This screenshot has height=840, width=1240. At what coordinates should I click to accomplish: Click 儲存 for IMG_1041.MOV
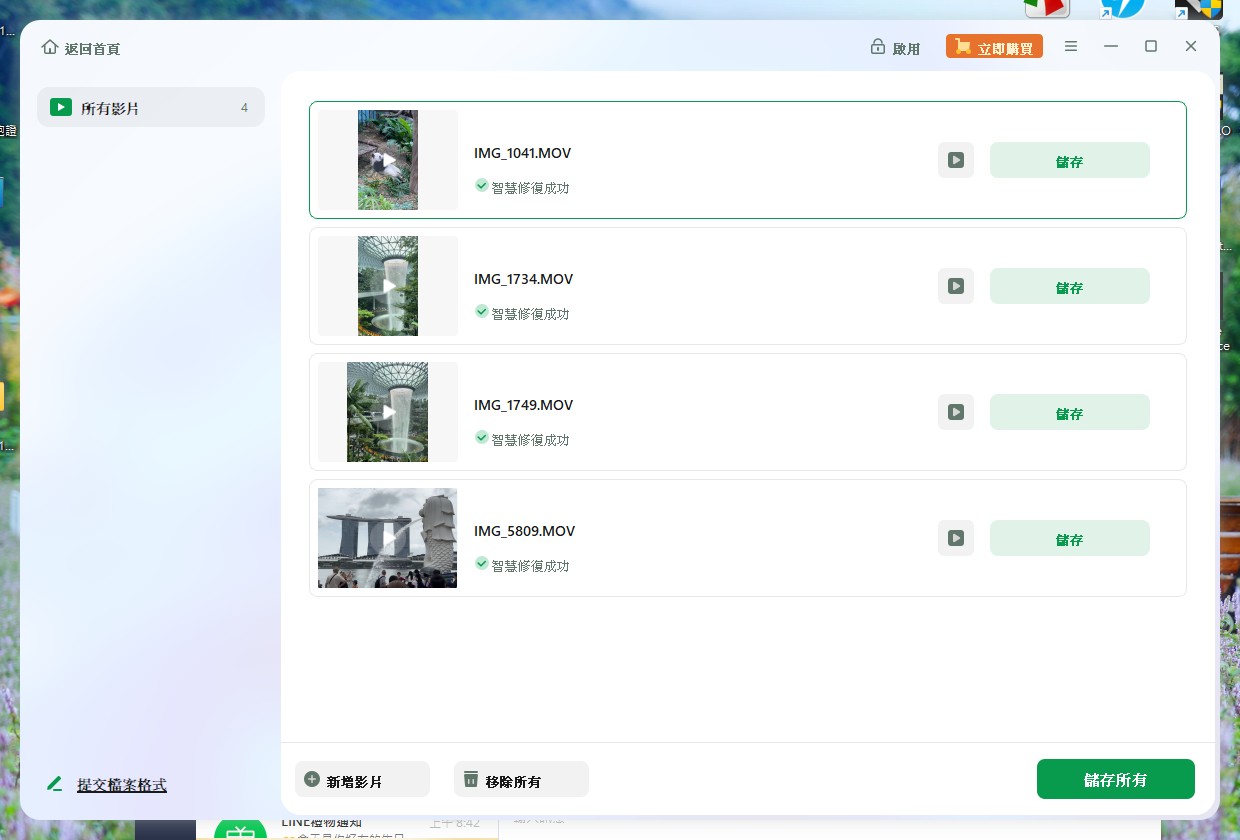coord(1070,160)
